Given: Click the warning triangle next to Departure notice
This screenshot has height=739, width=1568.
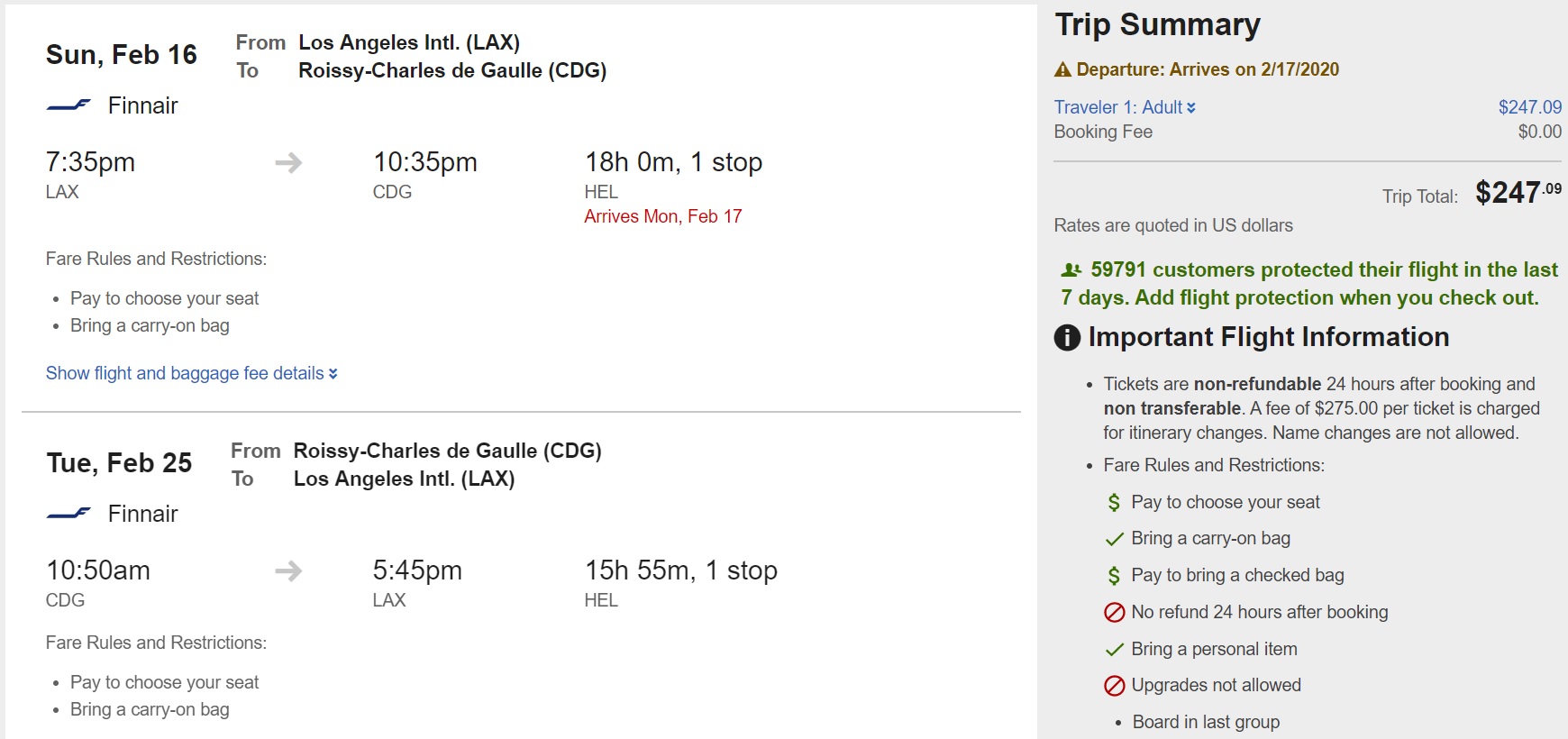Looking at the screenshot, I should [x=1063, y=69].
